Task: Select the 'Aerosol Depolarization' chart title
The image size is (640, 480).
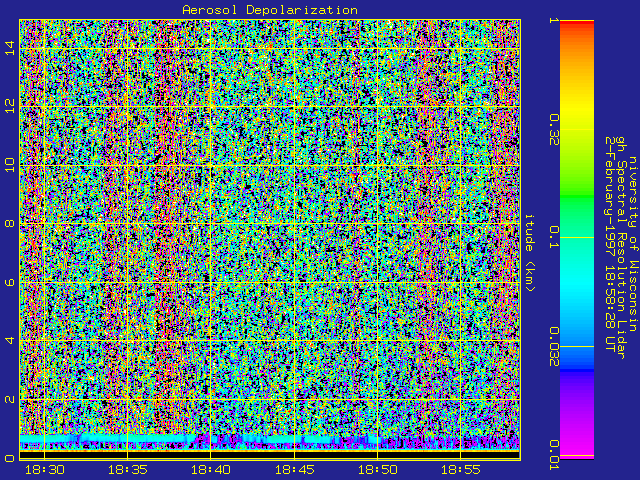Action: (x=270, y=10)
